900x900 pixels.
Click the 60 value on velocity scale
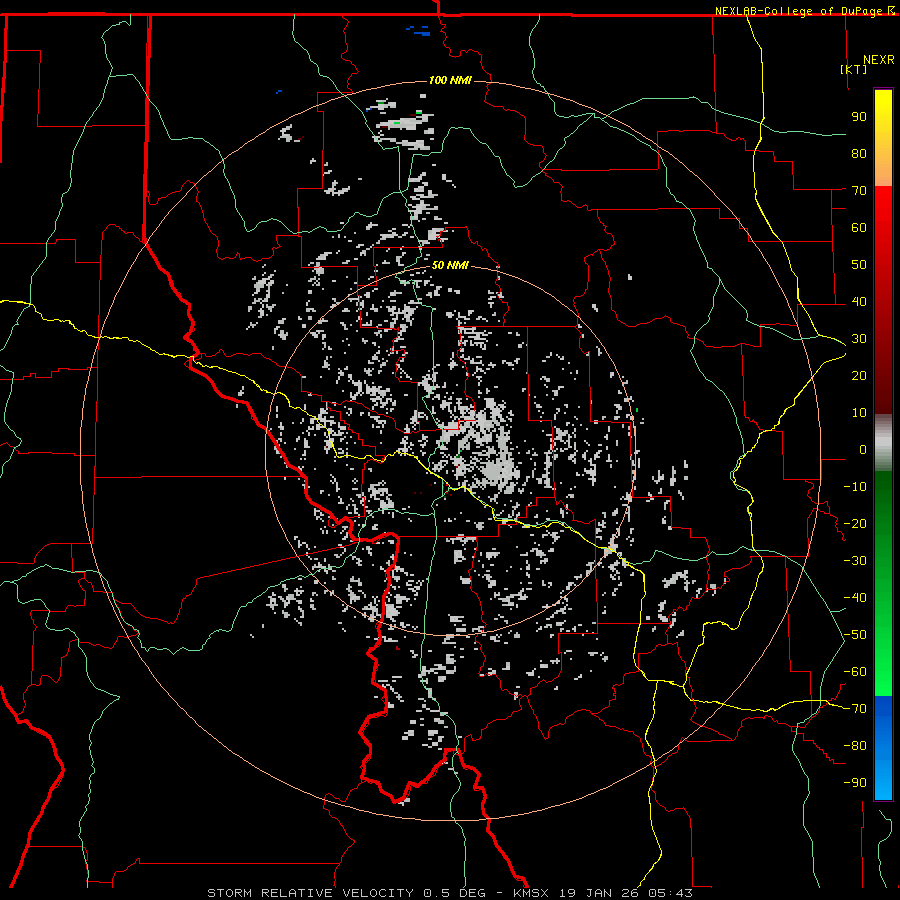click(859, 228)
